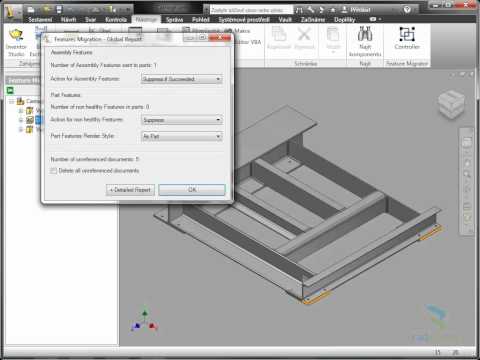Switch to the Systémové prostředí tab
The image size is (480, 360).
(x=244, y=20)
